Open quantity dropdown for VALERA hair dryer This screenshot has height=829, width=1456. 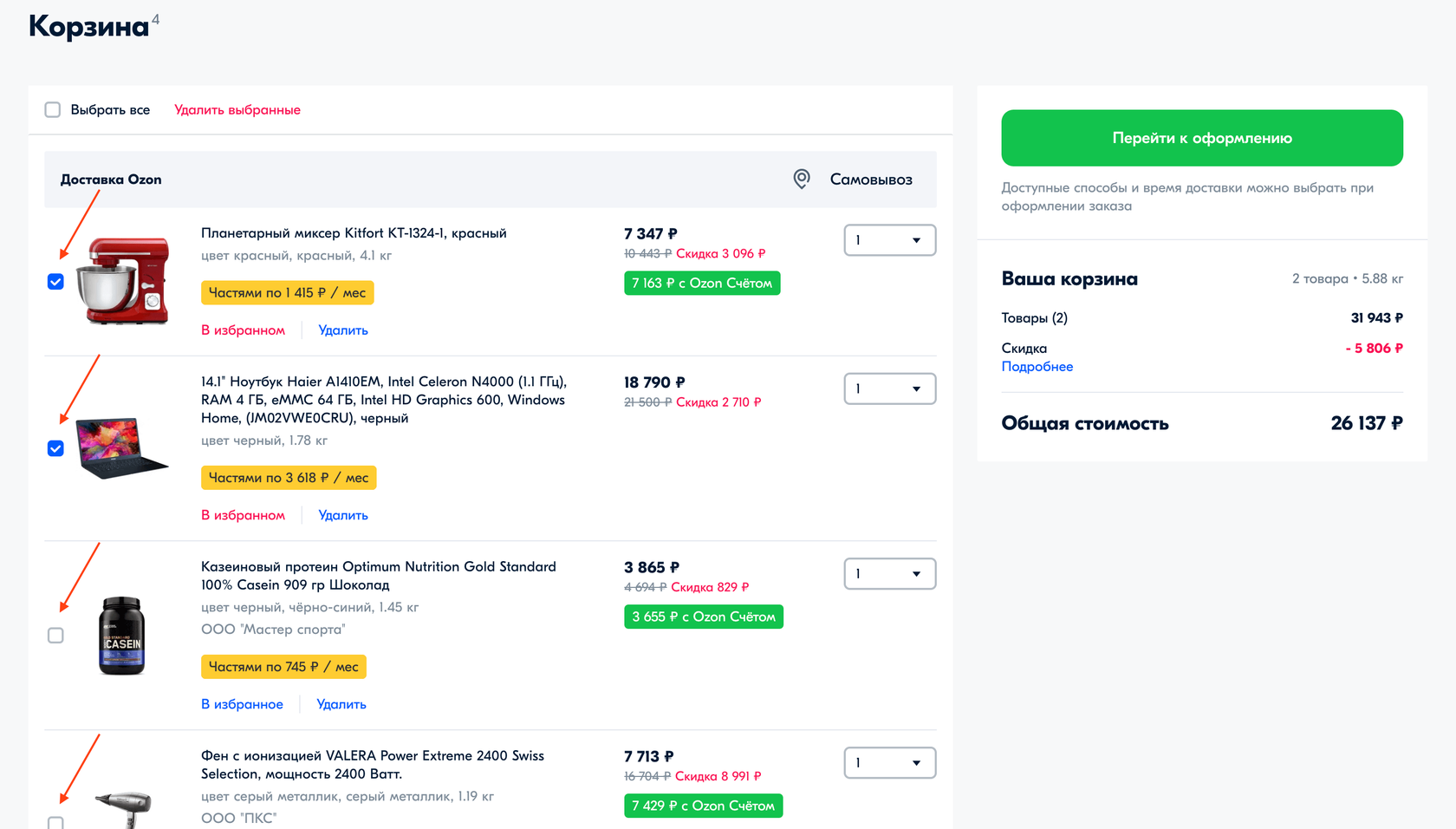pos(890,763)
